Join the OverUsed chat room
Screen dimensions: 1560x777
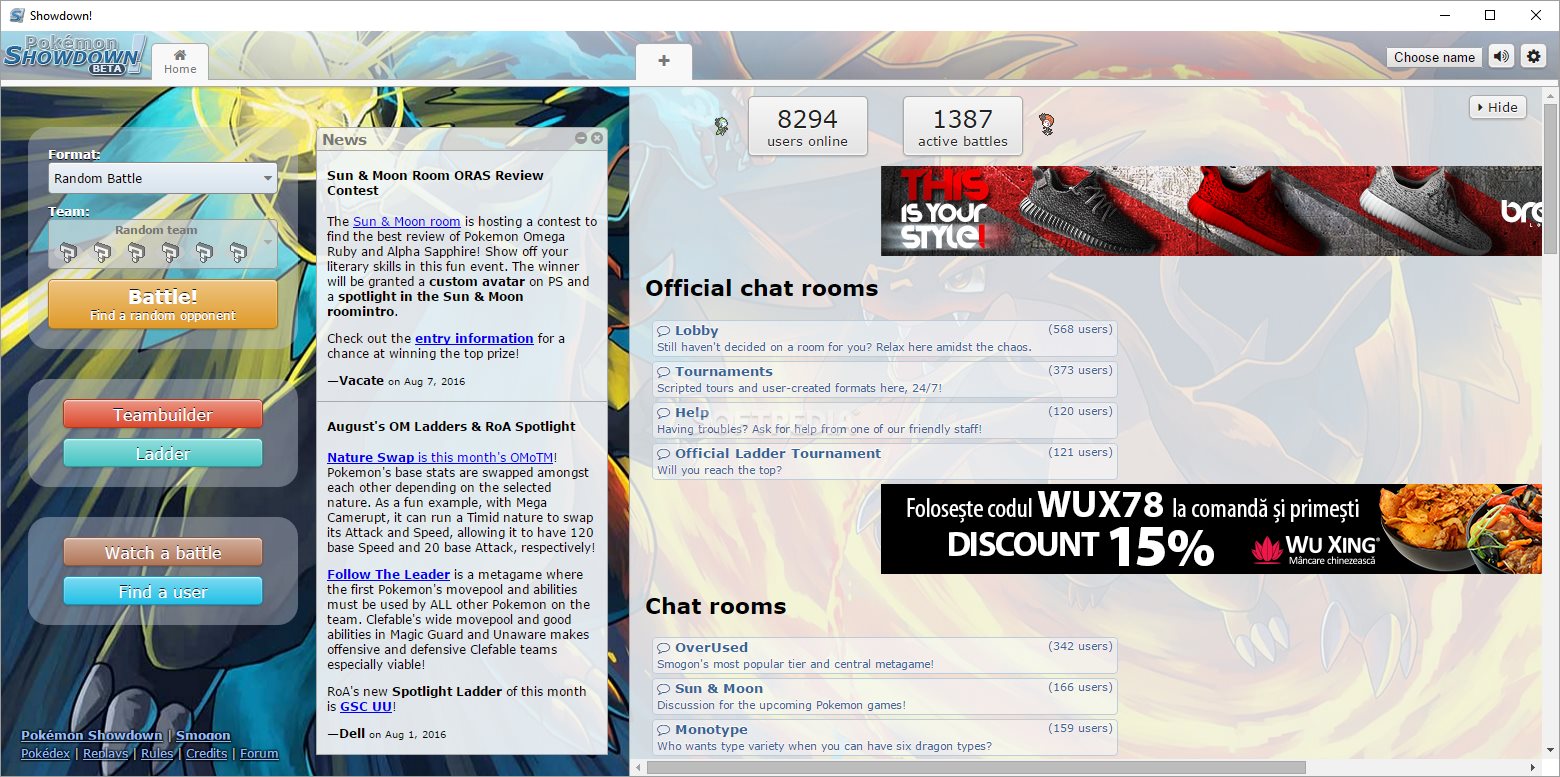click(x=885, y=655)
